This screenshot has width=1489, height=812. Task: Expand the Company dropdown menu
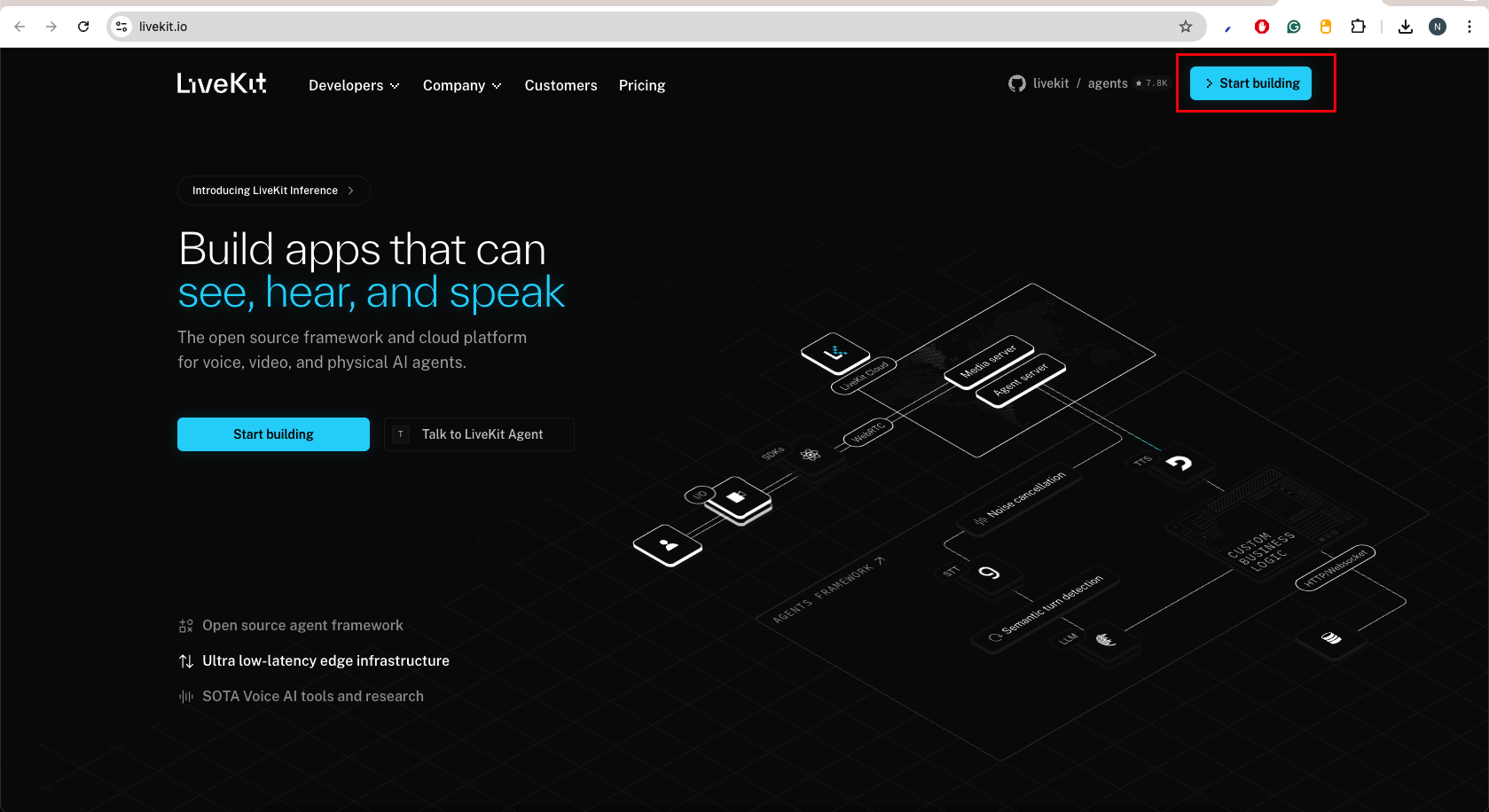tap(461, 85)
